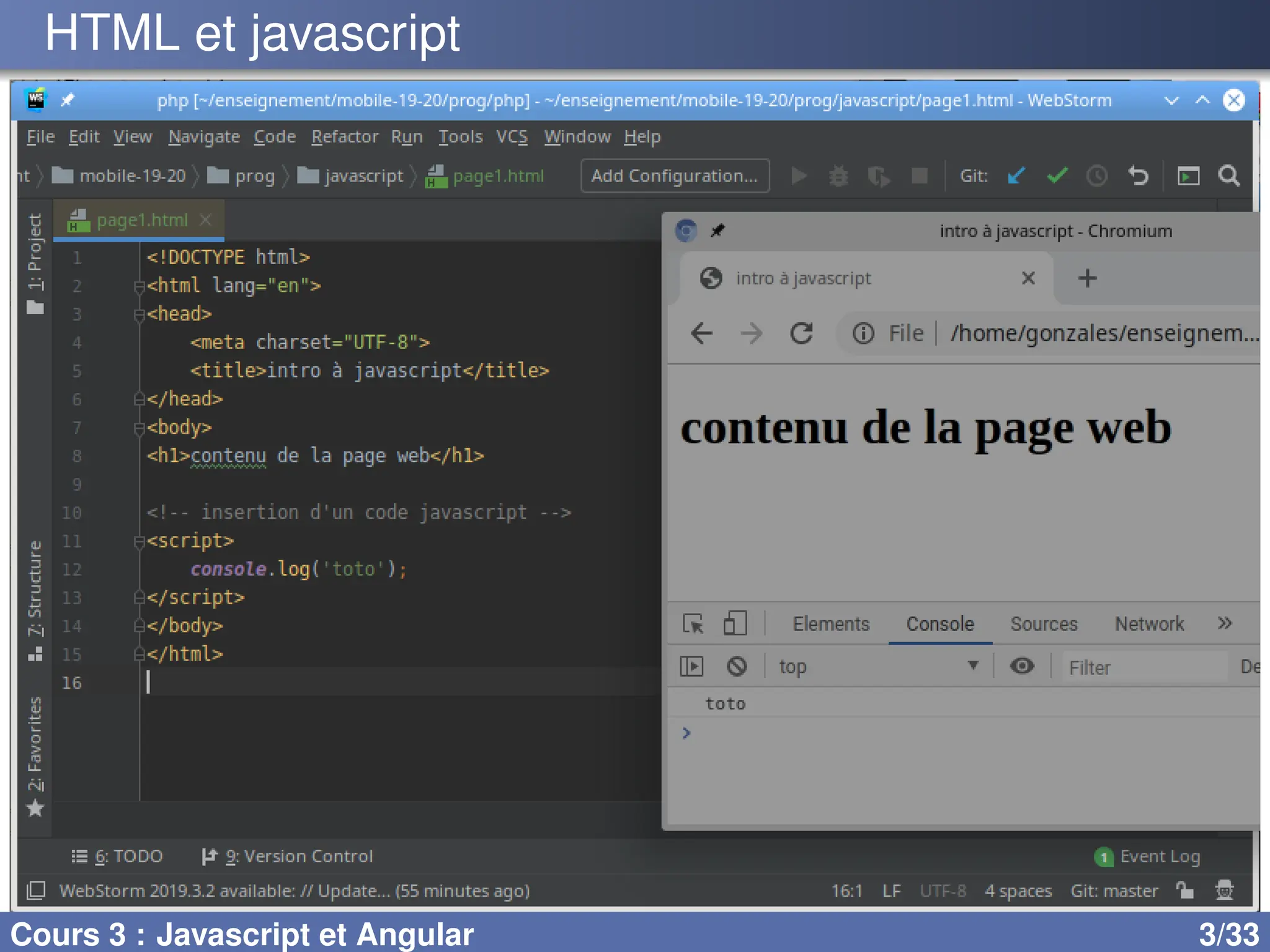
Task: Open line separator LF selector
Action: pyautogui.click(x=891, y=891)
